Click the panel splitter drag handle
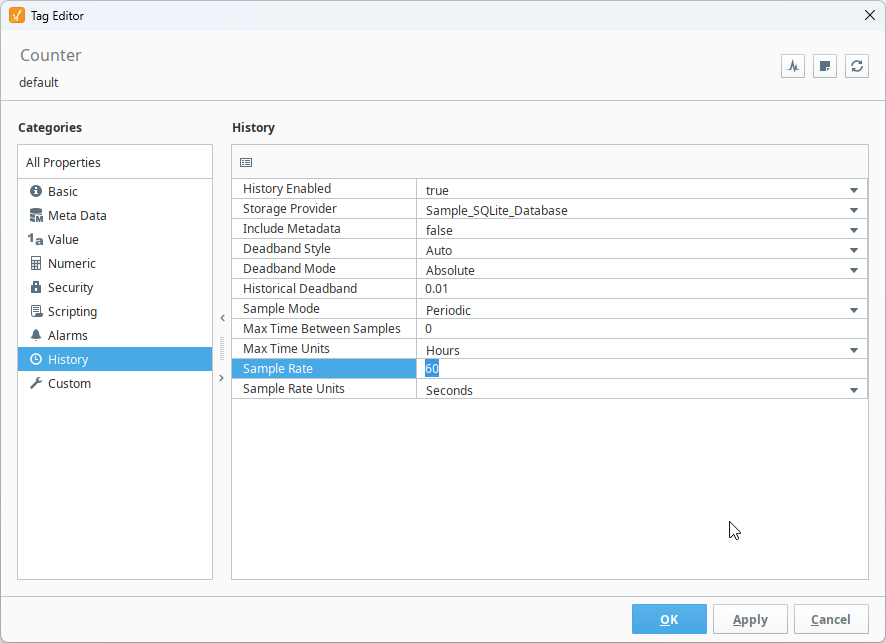Viewport: 886px width, 643px height. pos(222,348)
